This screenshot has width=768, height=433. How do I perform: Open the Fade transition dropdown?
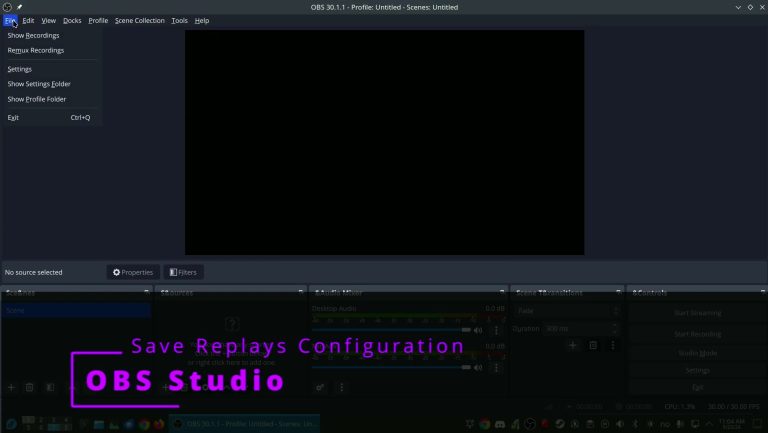[x=568, y=311]
